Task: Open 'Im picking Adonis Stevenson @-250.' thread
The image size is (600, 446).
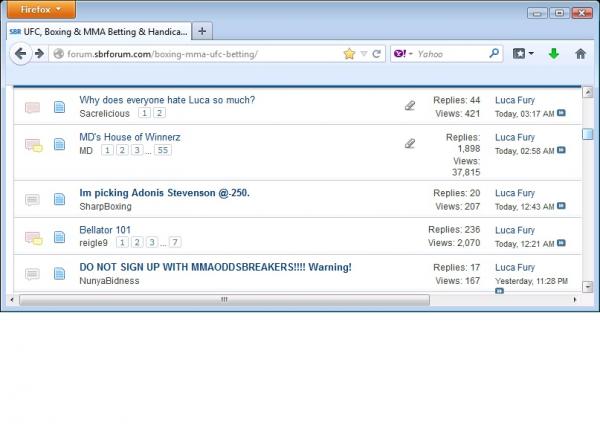Action: click(164, 192)
